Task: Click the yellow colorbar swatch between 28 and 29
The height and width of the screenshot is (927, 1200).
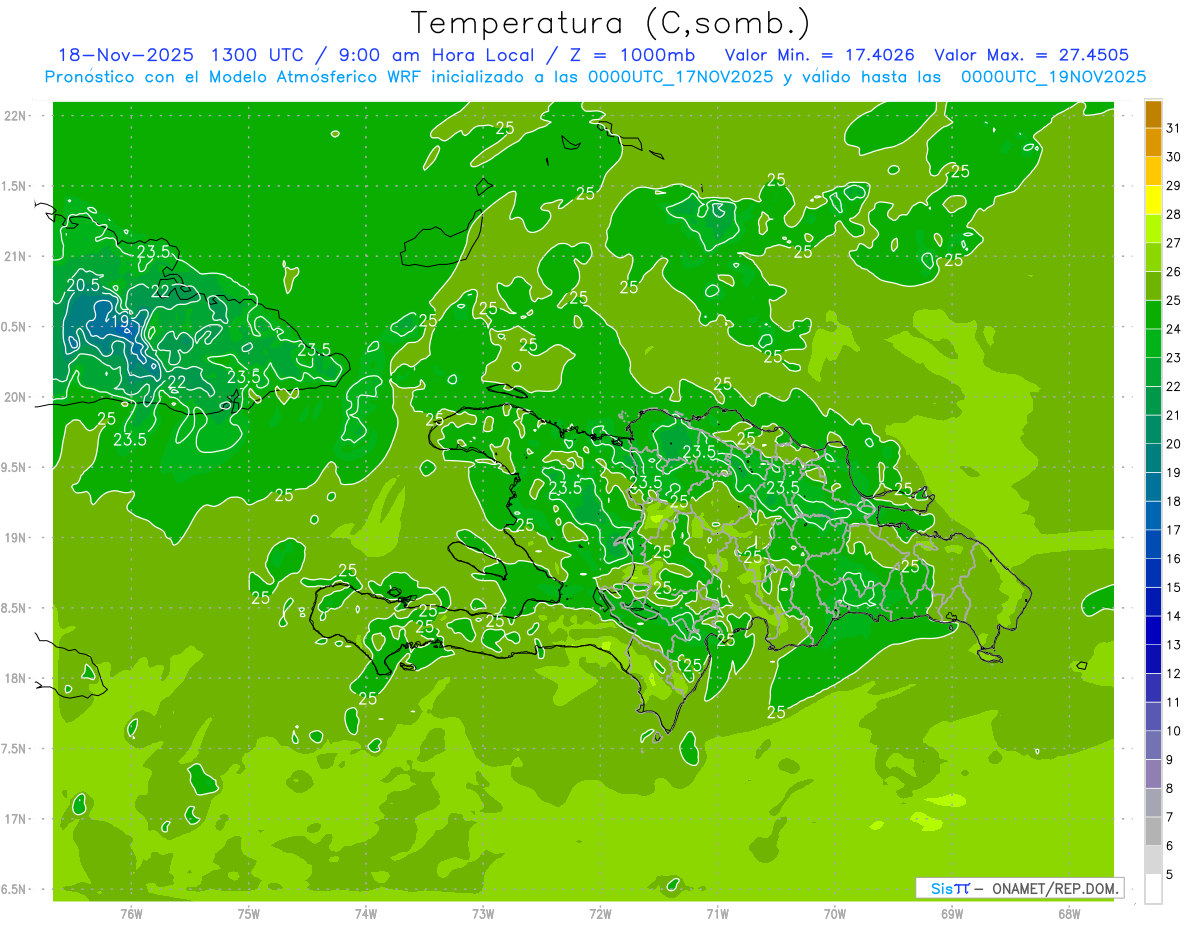Action: click(x=1153, y=200)
